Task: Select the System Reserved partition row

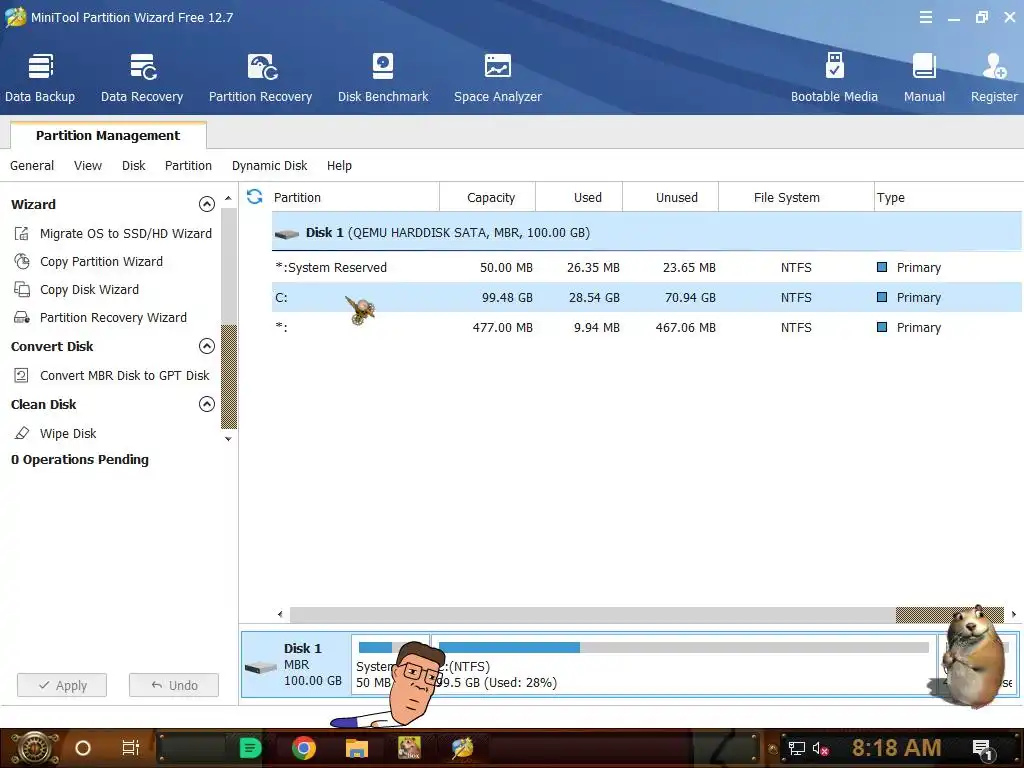Action: click(647, 267)
